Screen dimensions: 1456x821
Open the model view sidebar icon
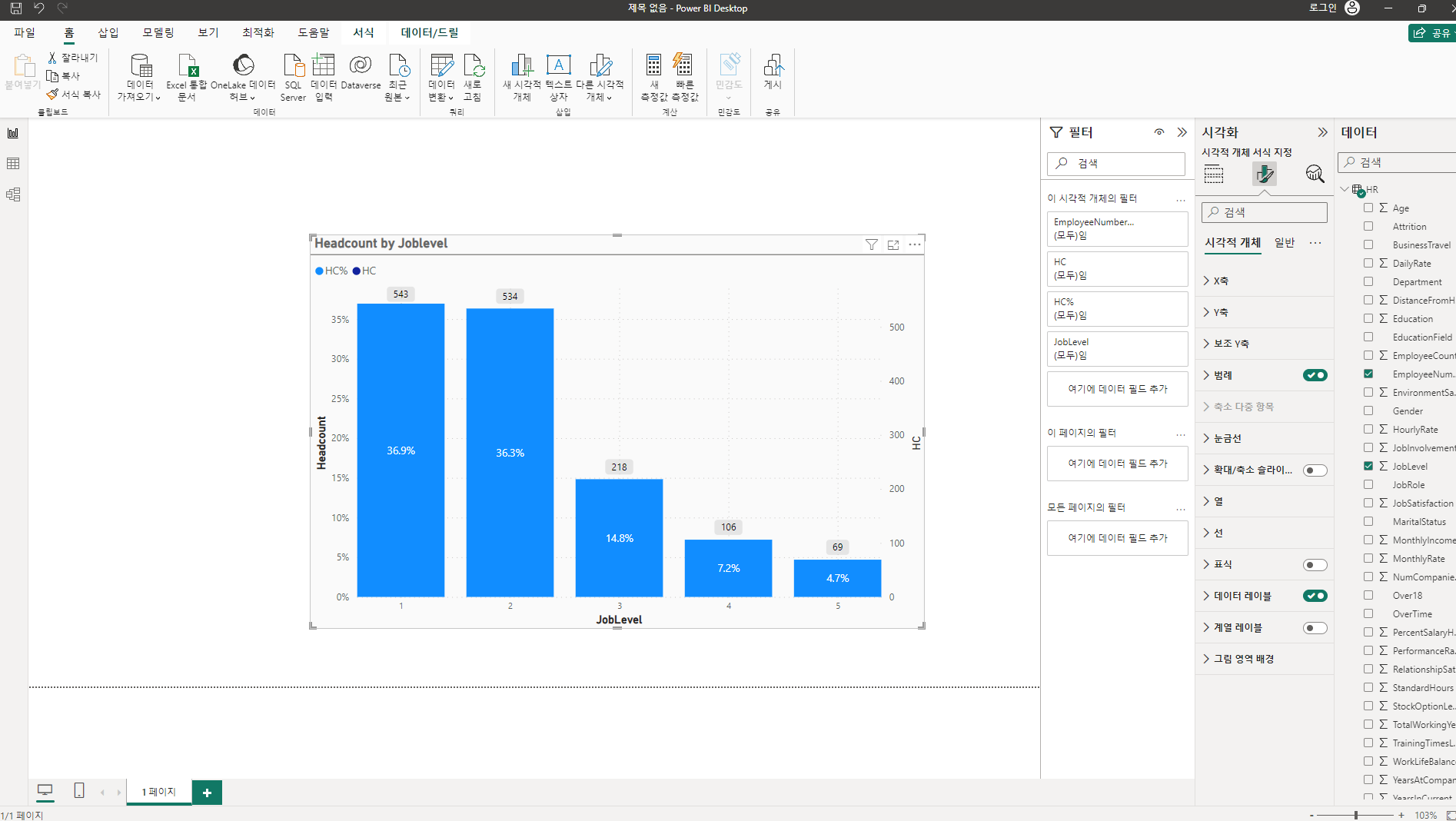click(x=13, y=194)
